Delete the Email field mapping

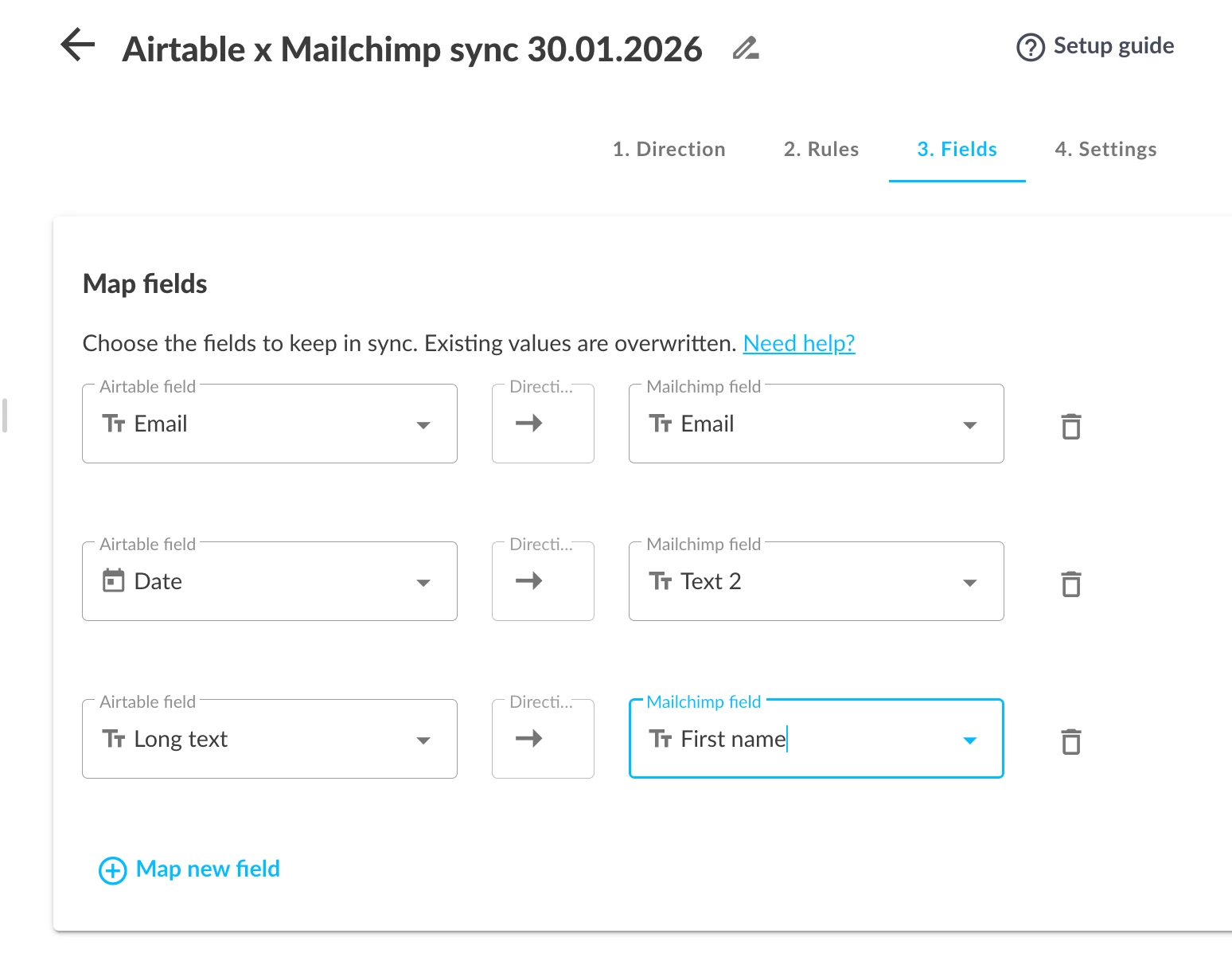(1070, 426)
